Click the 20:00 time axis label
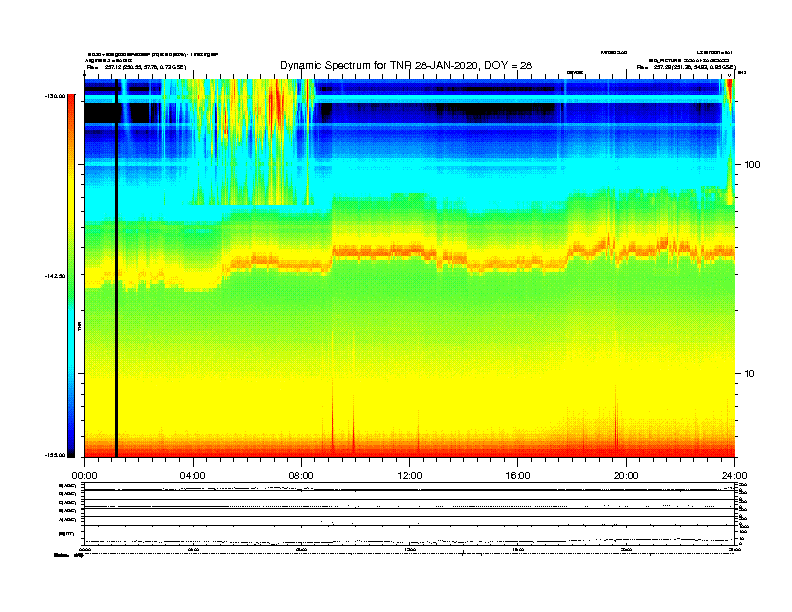This screenshot has width=792, height=612. (x=626, y=475)
